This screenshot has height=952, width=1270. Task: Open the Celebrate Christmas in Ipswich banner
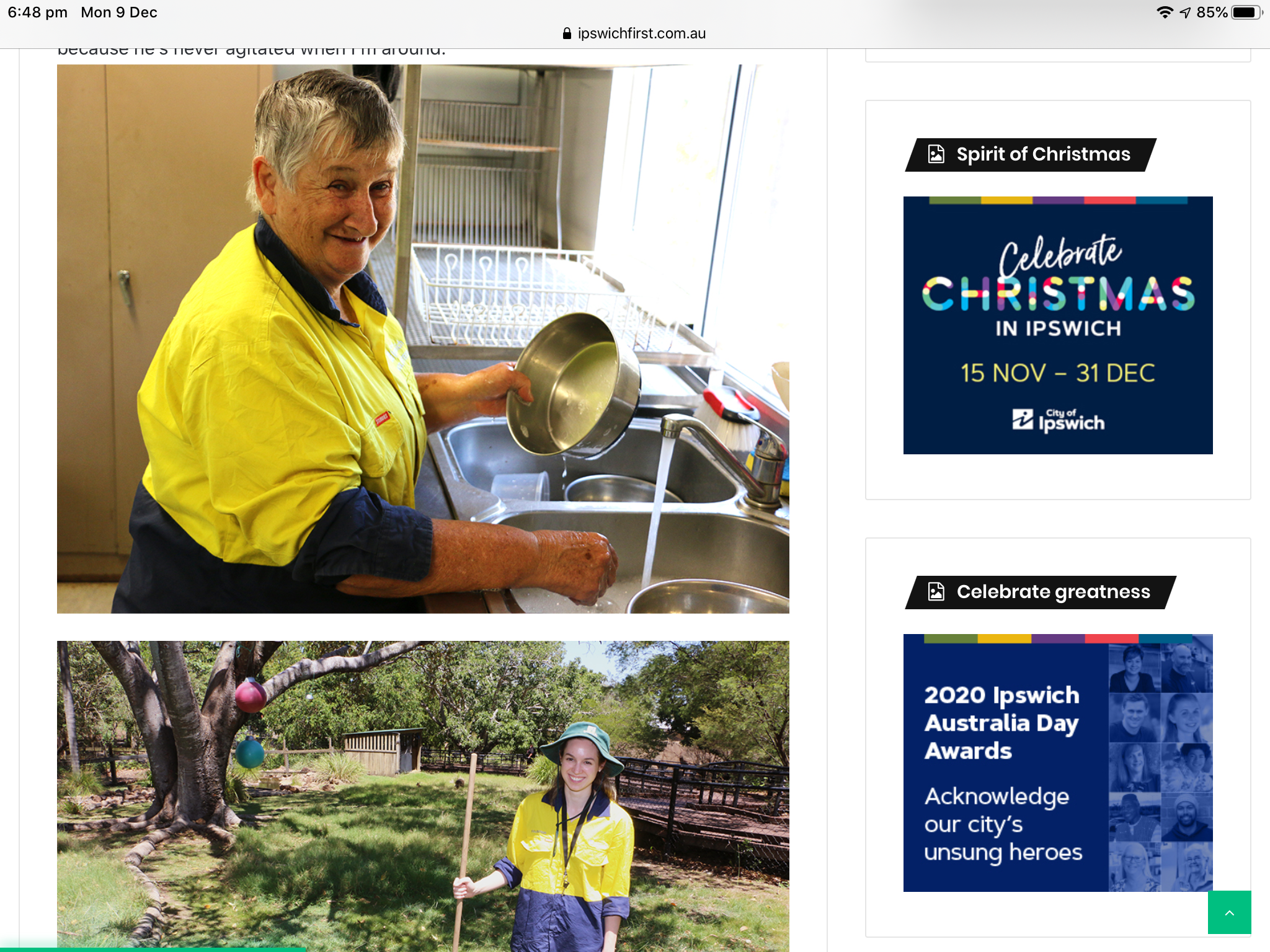tap(1058, 325)
